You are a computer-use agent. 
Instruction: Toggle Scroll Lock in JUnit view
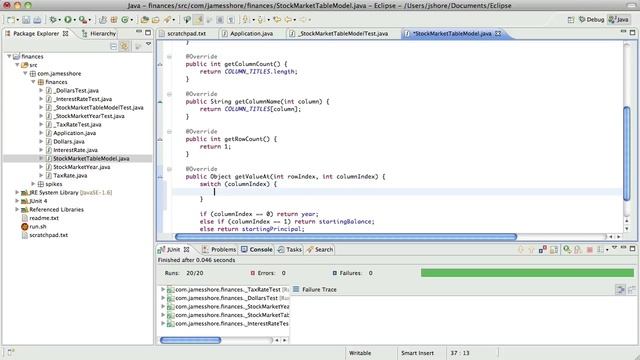[x=554, y=249]
